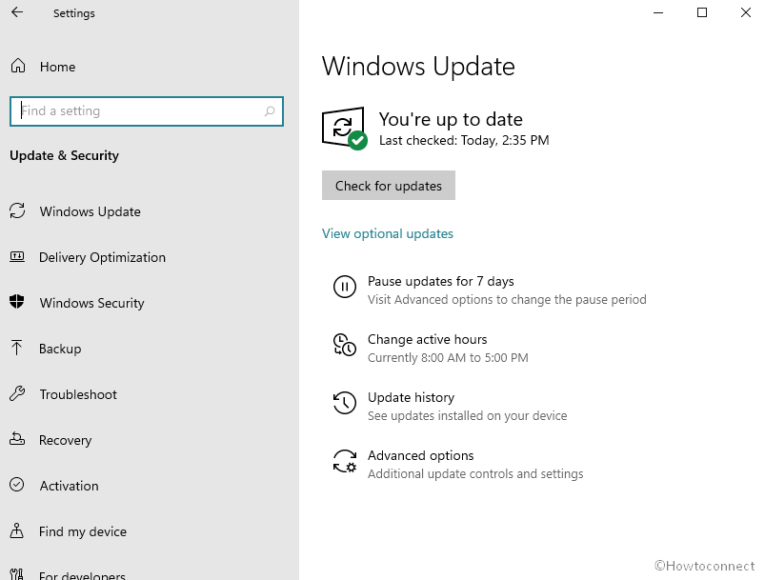Click the Home house icon
Image resolution: width=765 pixels, height=580 pixels.
coord(18,65)
